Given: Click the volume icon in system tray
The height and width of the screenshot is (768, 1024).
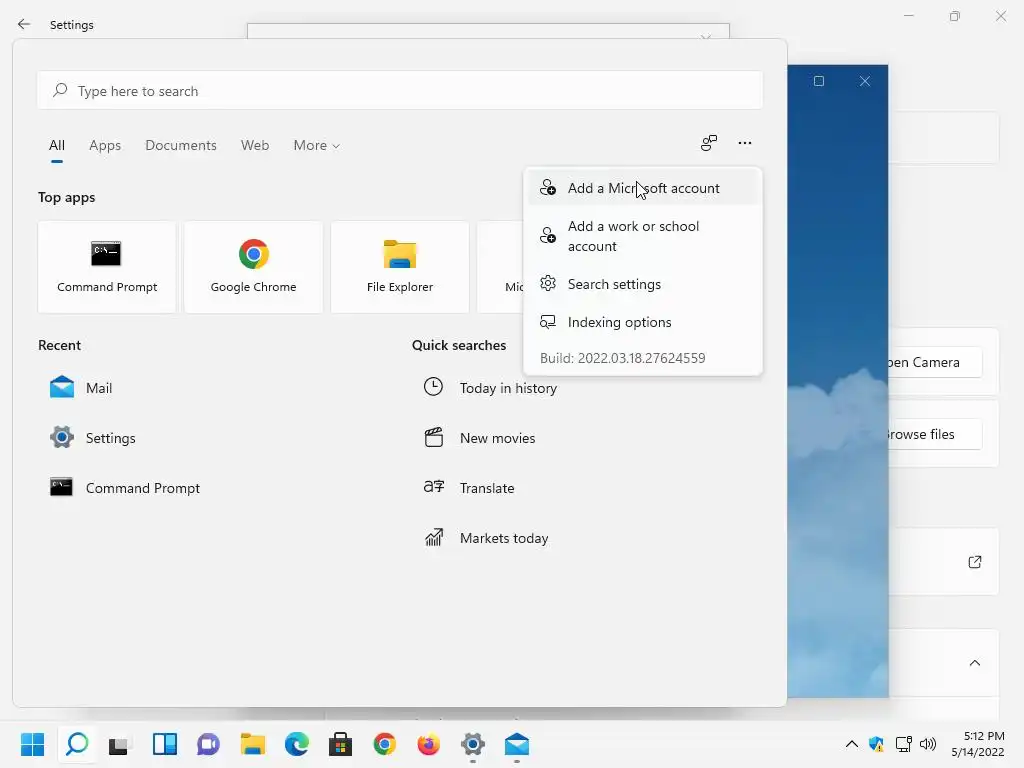Looking at the screenshot, I should pos(927,744).
